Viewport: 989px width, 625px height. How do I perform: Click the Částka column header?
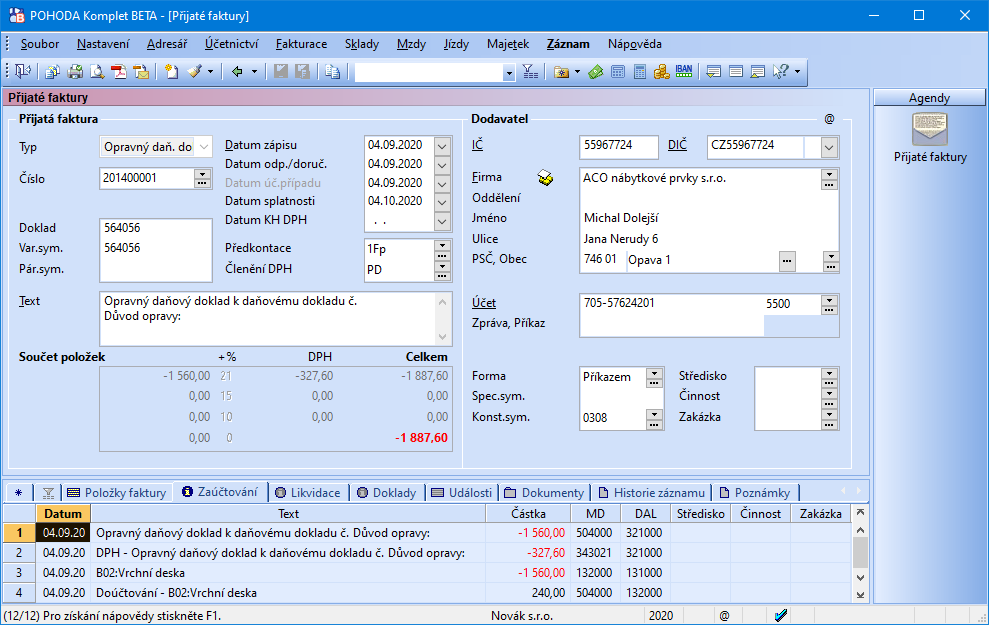[529, 513]
